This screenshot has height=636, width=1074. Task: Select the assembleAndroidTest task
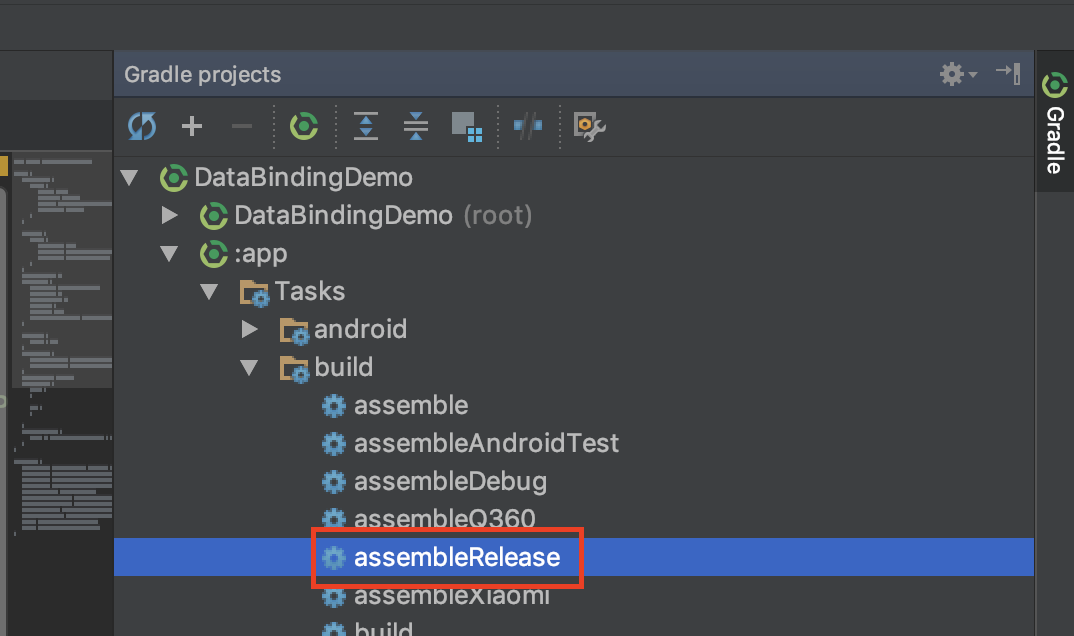pyautogui.click(x=486, y=443)
